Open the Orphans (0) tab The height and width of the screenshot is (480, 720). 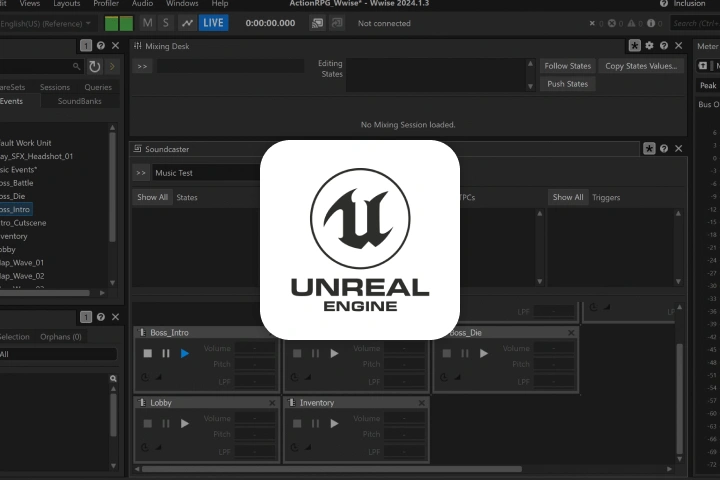point(61,337)
